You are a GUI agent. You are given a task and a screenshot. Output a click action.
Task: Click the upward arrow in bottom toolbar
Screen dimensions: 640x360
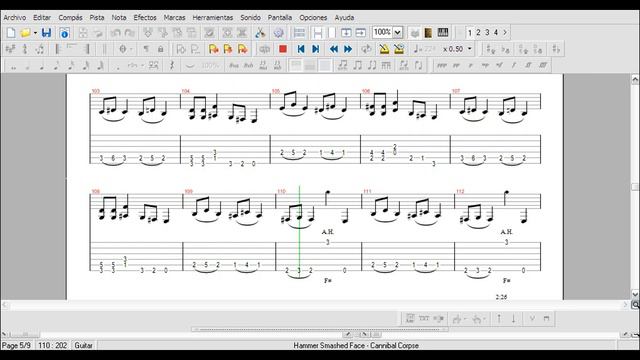[499, 318]
